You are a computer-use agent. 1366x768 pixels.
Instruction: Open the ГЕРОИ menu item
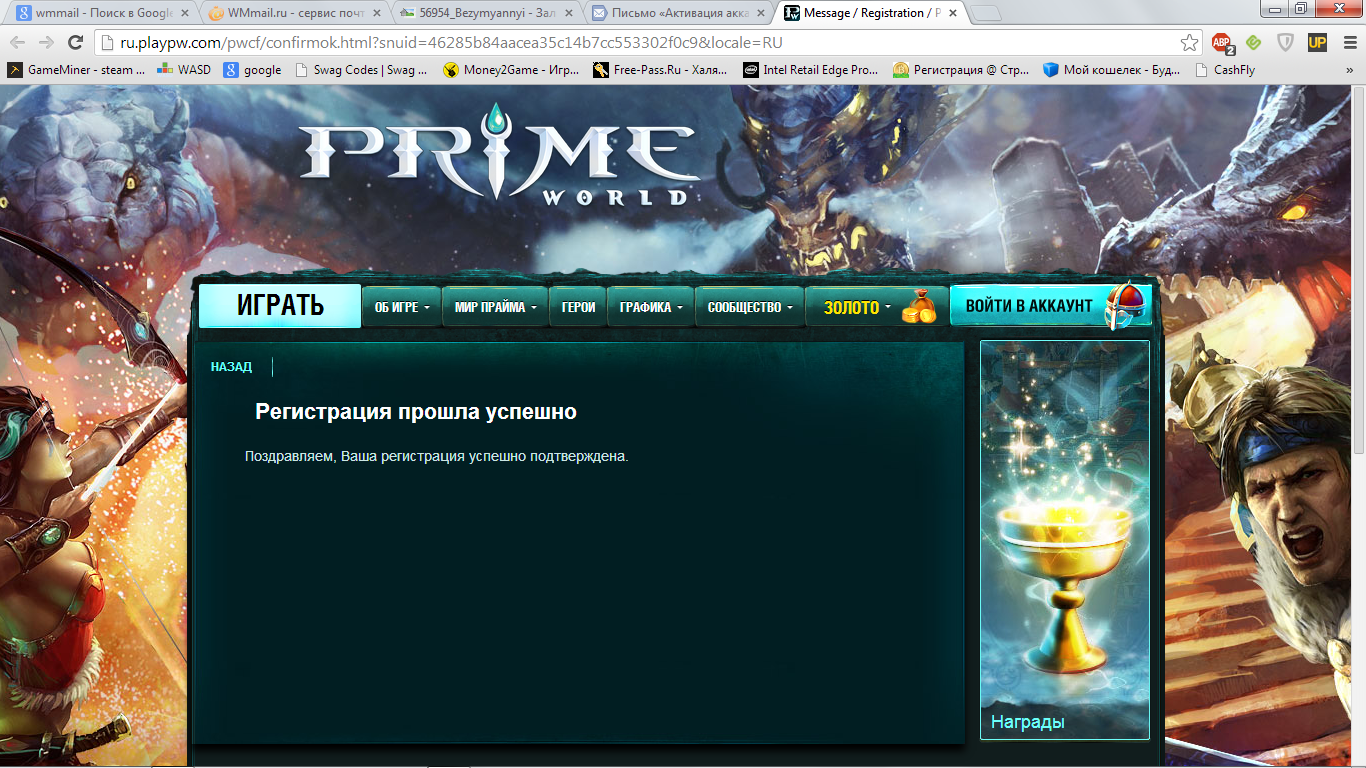[578, 307]
